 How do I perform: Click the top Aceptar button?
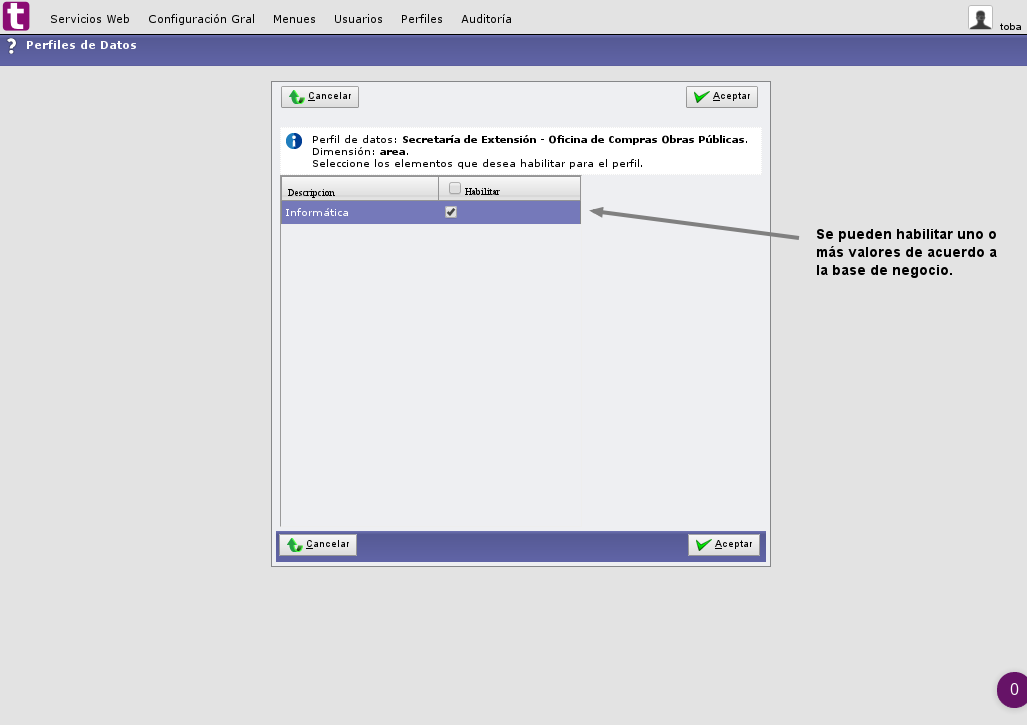[722, 97]
